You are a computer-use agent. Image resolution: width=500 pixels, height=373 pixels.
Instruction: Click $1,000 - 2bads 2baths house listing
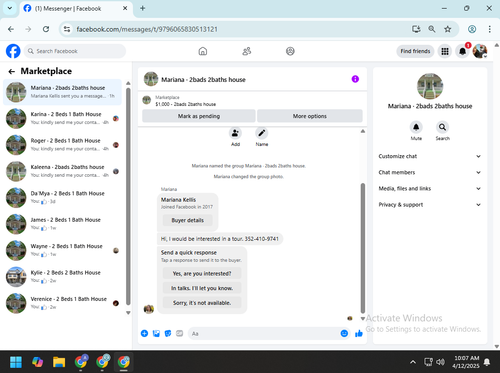coord(185,104)
